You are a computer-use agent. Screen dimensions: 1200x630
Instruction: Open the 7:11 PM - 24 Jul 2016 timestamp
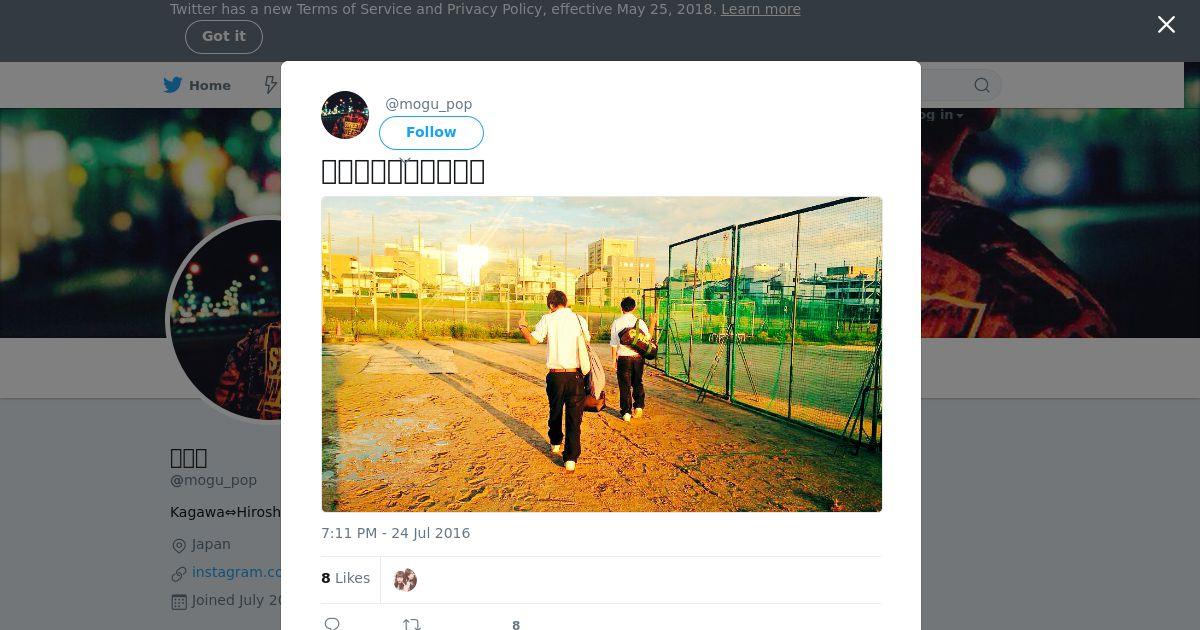coord(396,533)
